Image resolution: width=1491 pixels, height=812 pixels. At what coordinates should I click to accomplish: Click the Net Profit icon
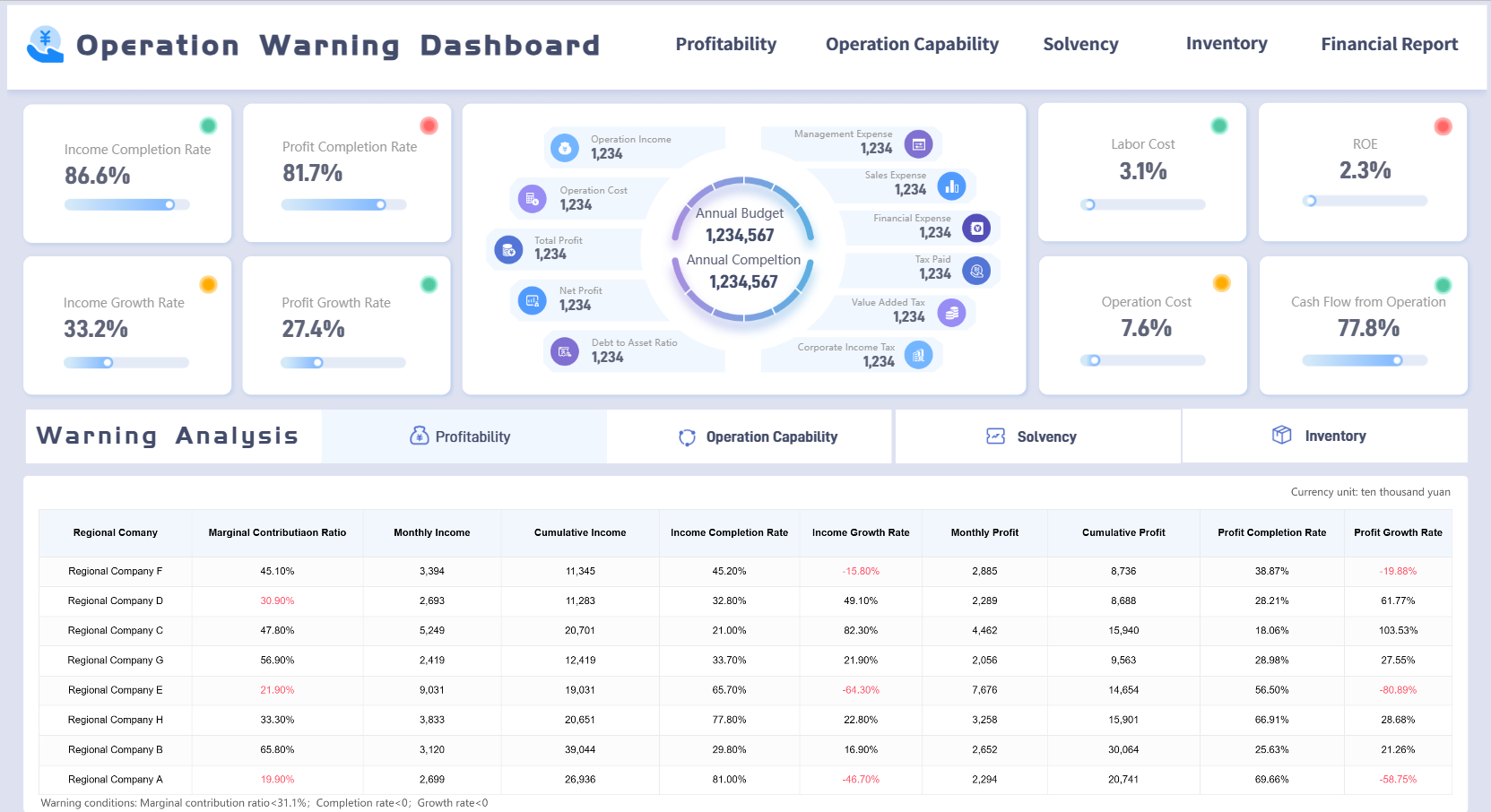pyautogui.click(x=533, y=300)
